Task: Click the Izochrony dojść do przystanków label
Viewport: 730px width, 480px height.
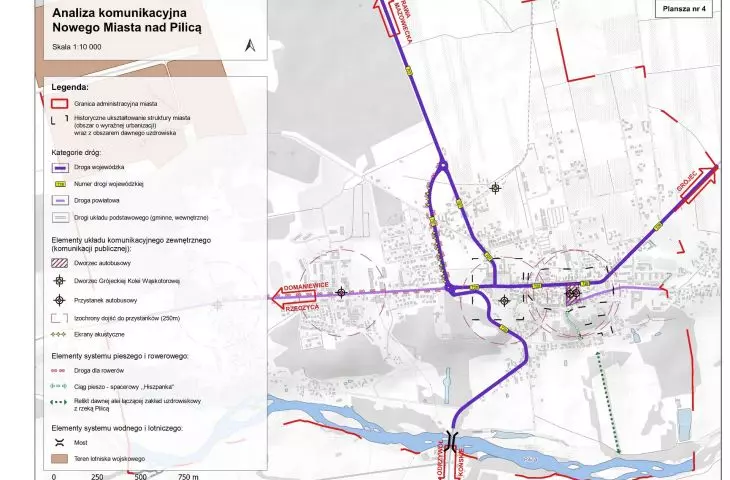Action: tap(127, 318)
